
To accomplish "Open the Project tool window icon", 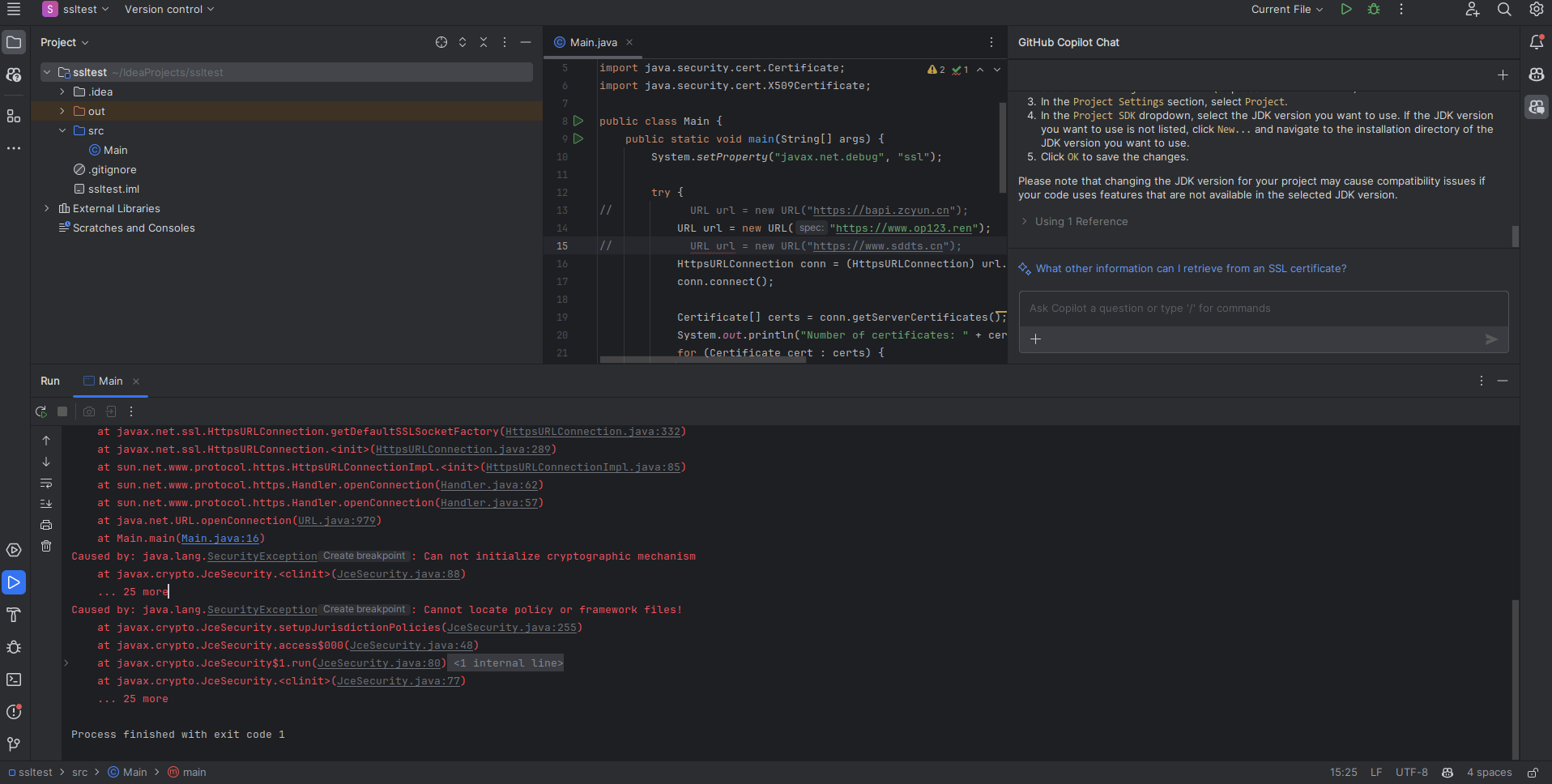I will coord(14,42).
